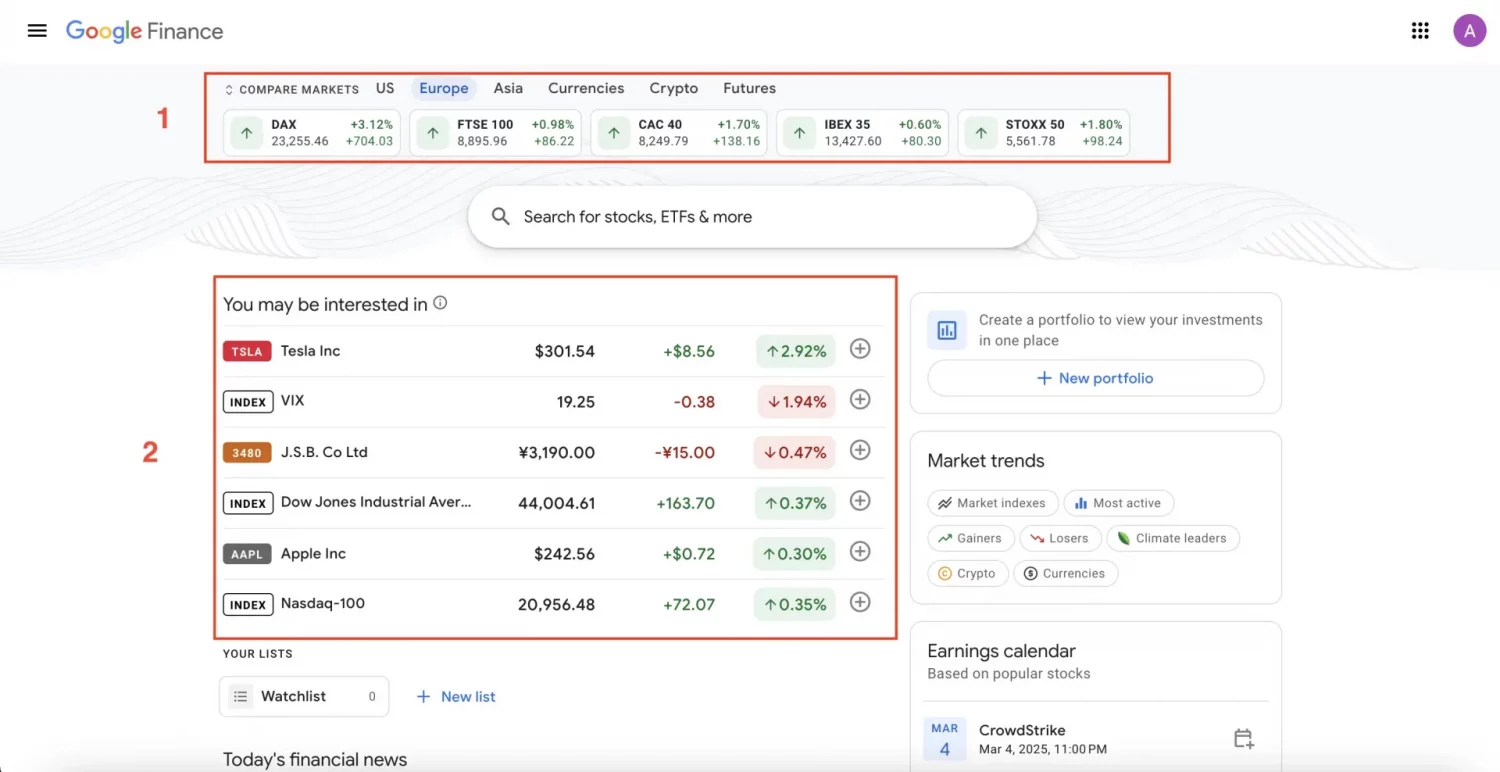This screenshot has height=772, width=1500.
Task: Open the Watchlist list chip
Action: 304,697
